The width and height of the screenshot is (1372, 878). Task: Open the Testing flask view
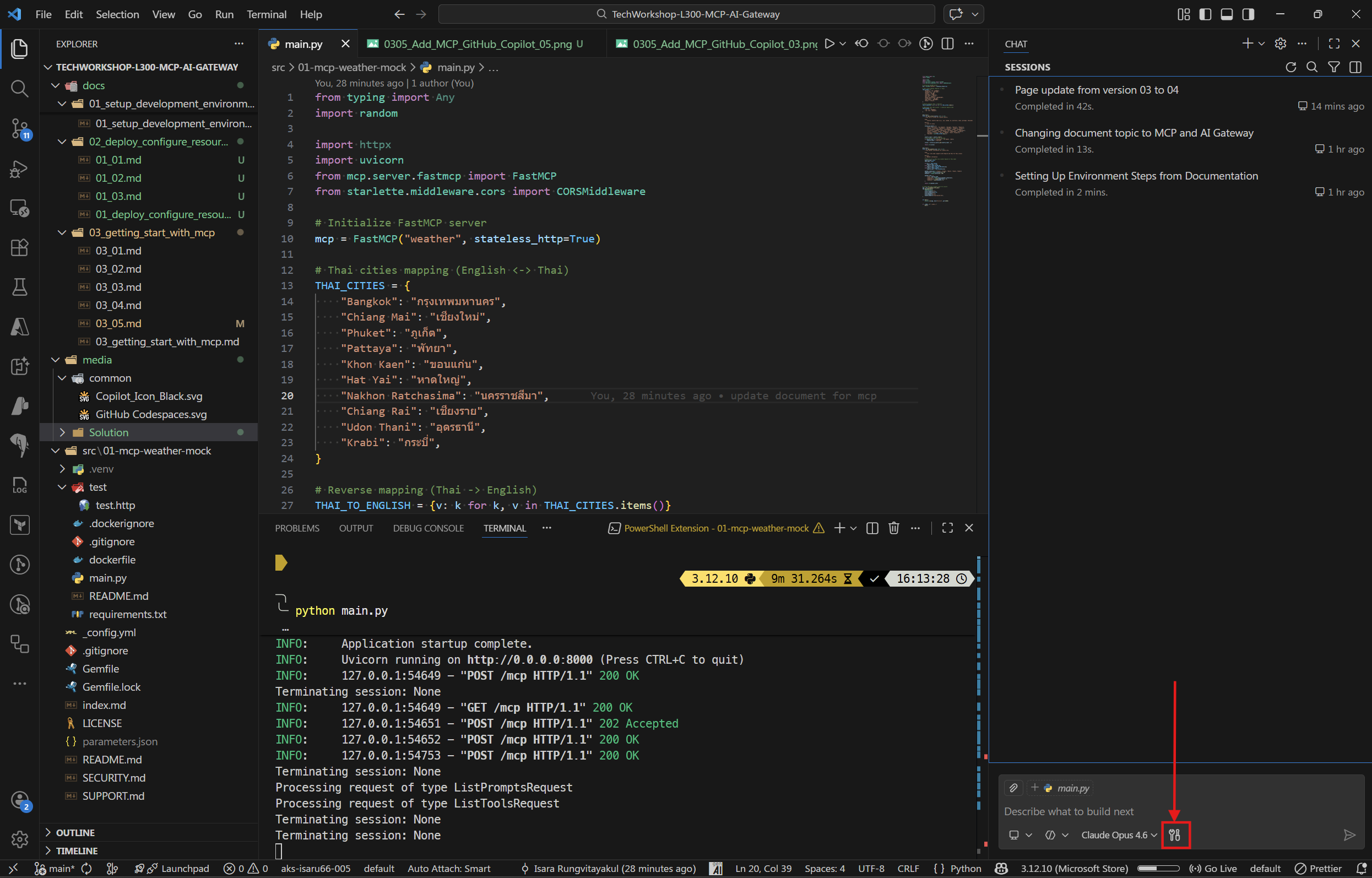pos(19,287)
